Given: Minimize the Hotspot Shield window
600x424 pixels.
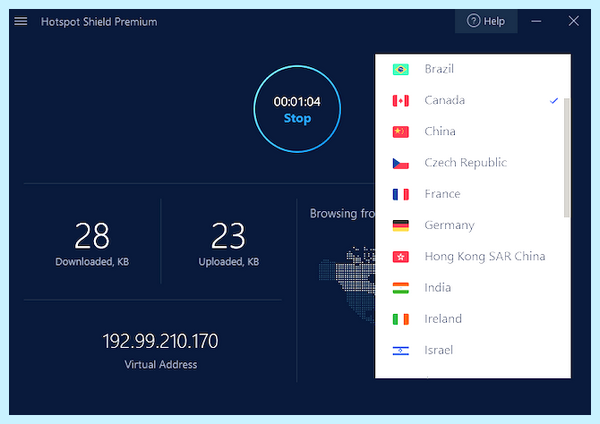Looking at the screenshot, I should pyautogui.click(x=536, y=21).
